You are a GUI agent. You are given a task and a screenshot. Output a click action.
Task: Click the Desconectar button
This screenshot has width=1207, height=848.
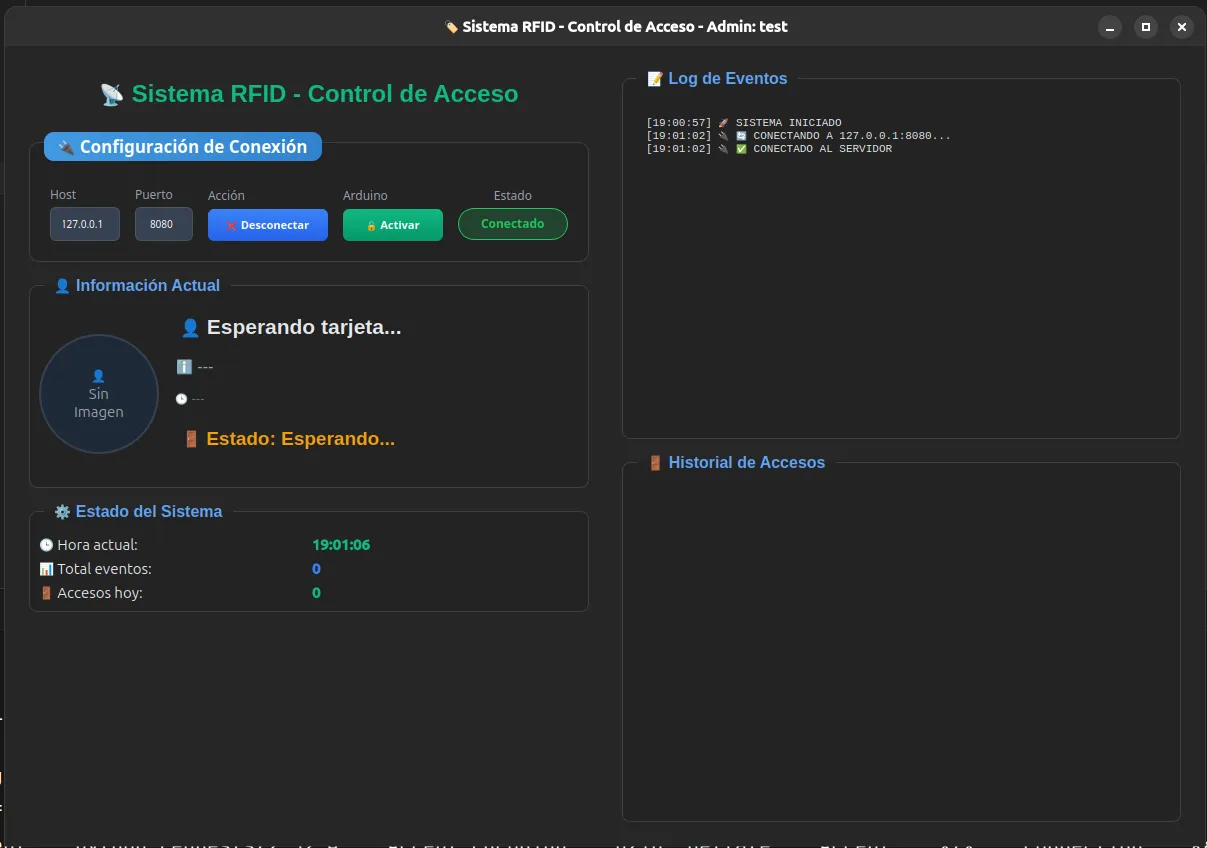(268, 225)
